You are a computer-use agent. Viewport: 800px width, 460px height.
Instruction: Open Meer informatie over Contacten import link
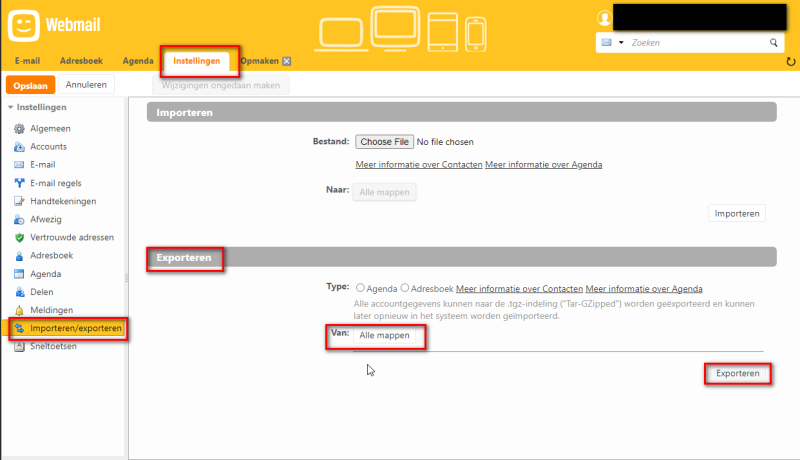point(419,165)
